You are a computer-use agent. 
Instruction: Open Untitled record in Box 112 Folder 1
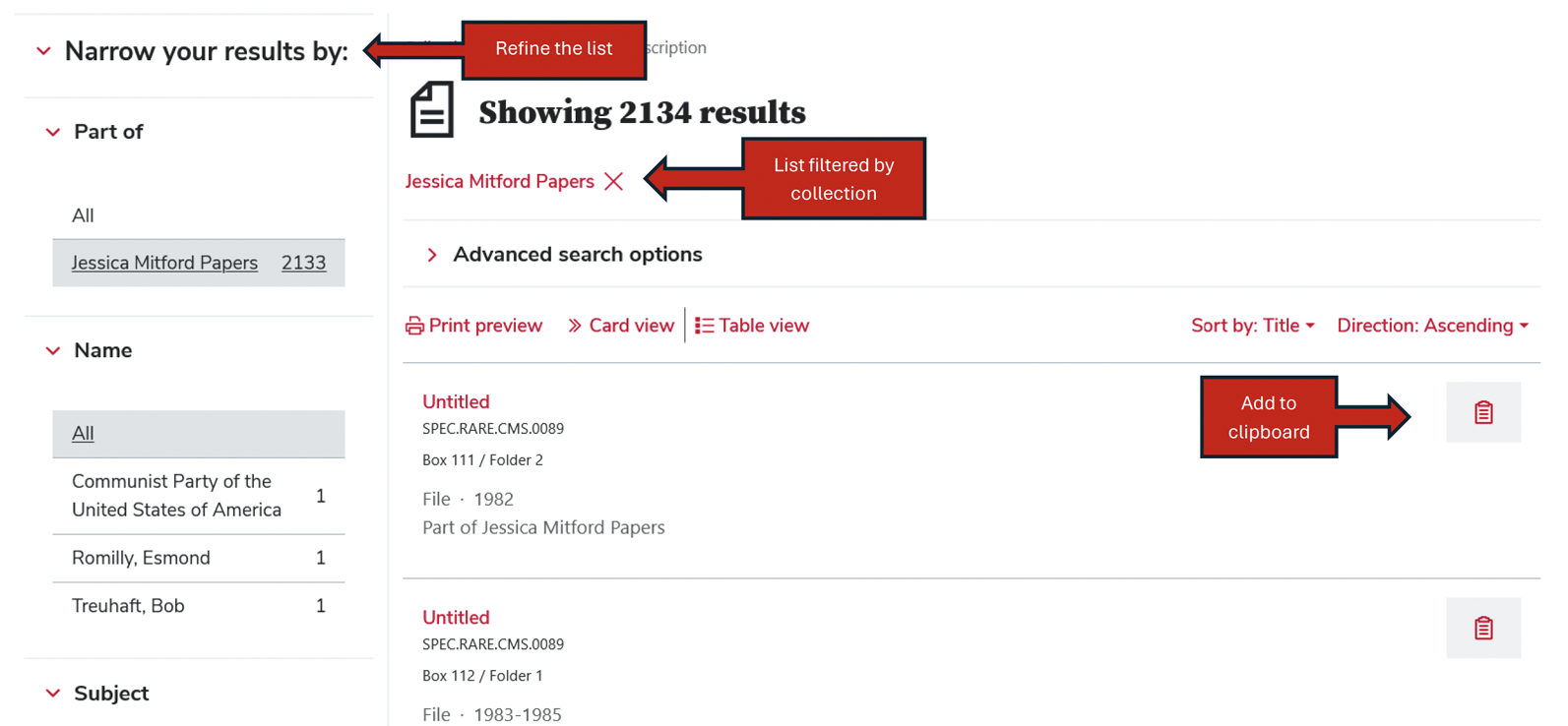tap(456, 618)
